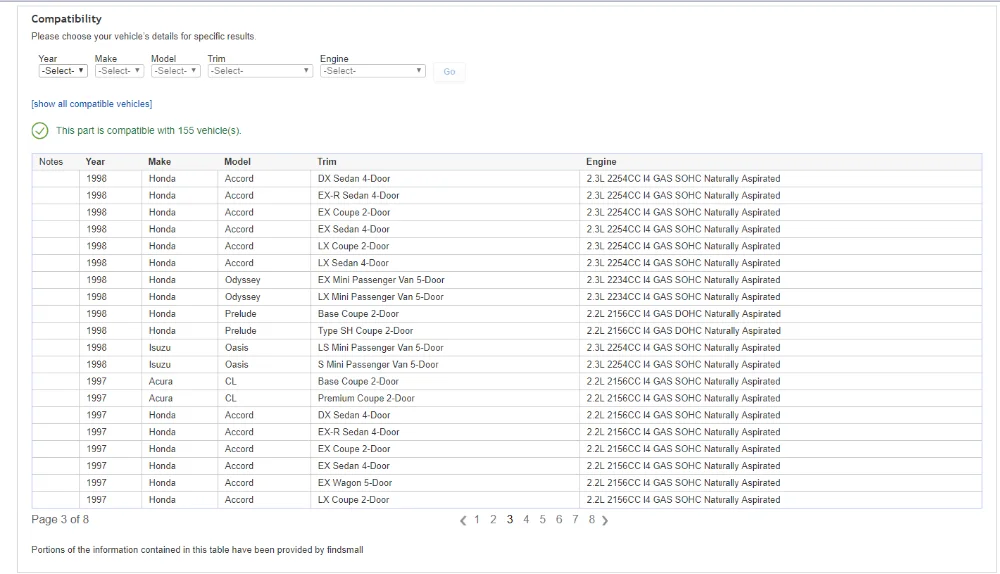The image size is (1000, 574).
Task: Open the Model dropdown
Action: click(x=175, y=71)
